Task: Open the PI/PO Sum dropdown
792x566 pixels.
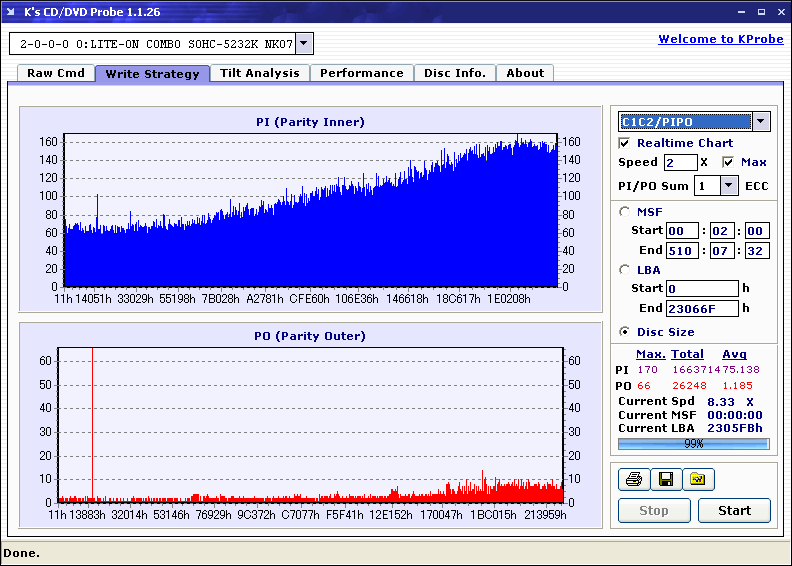Action: point(728,186)
